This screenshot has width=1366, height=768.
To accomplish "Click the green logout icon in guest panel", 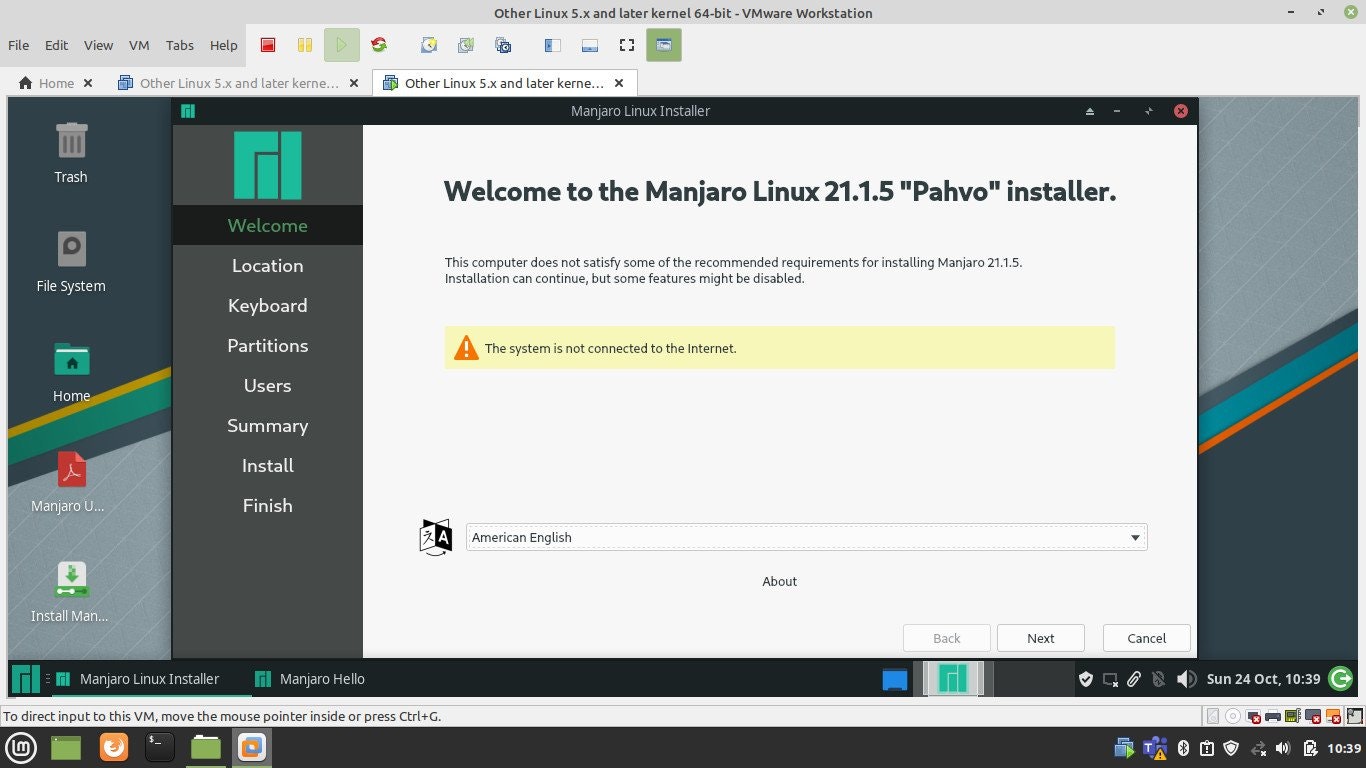I will pos(1341,679).
